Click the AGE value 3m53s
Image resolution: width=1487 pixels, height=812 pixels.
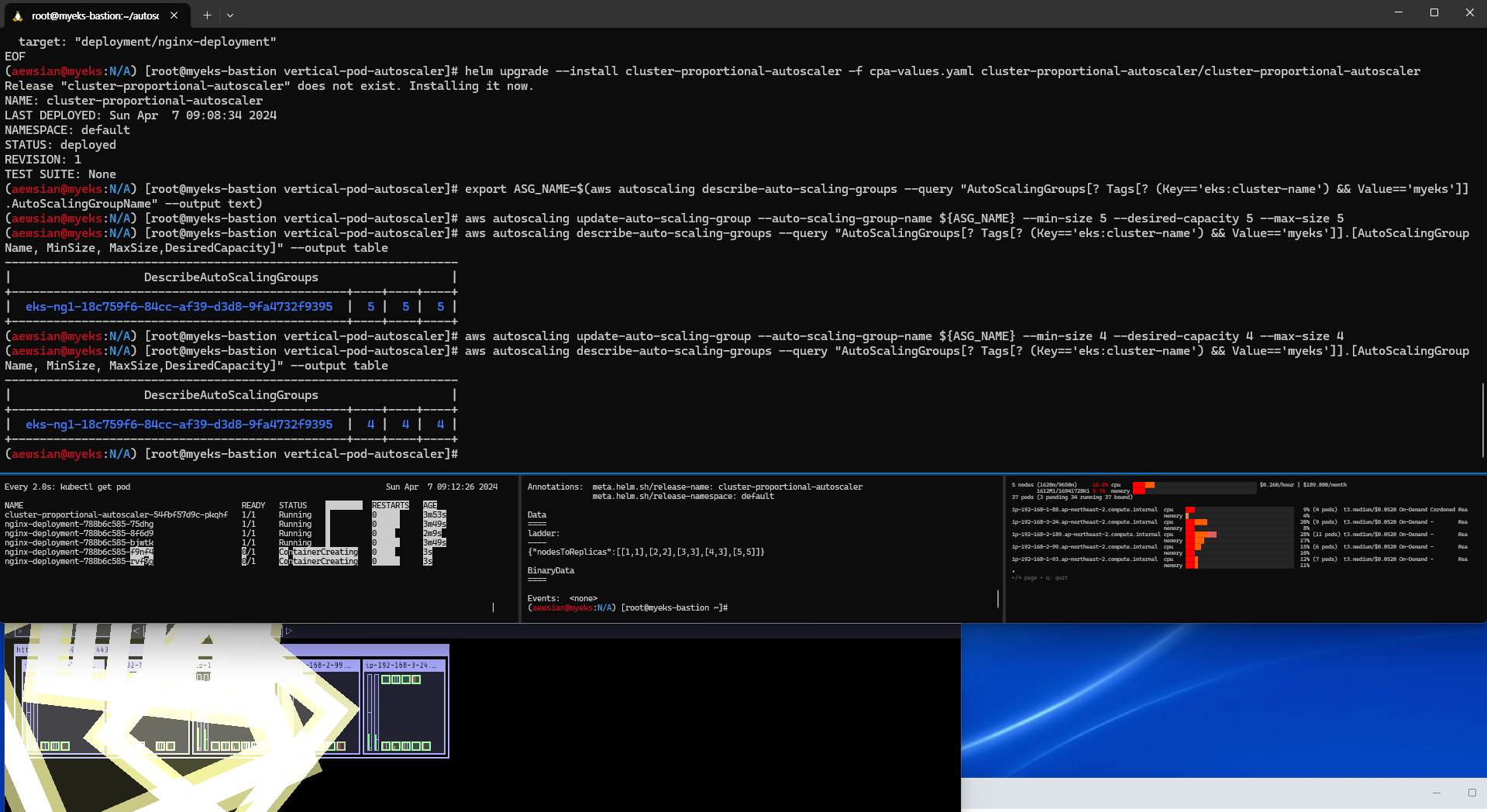tap(435, 514)
